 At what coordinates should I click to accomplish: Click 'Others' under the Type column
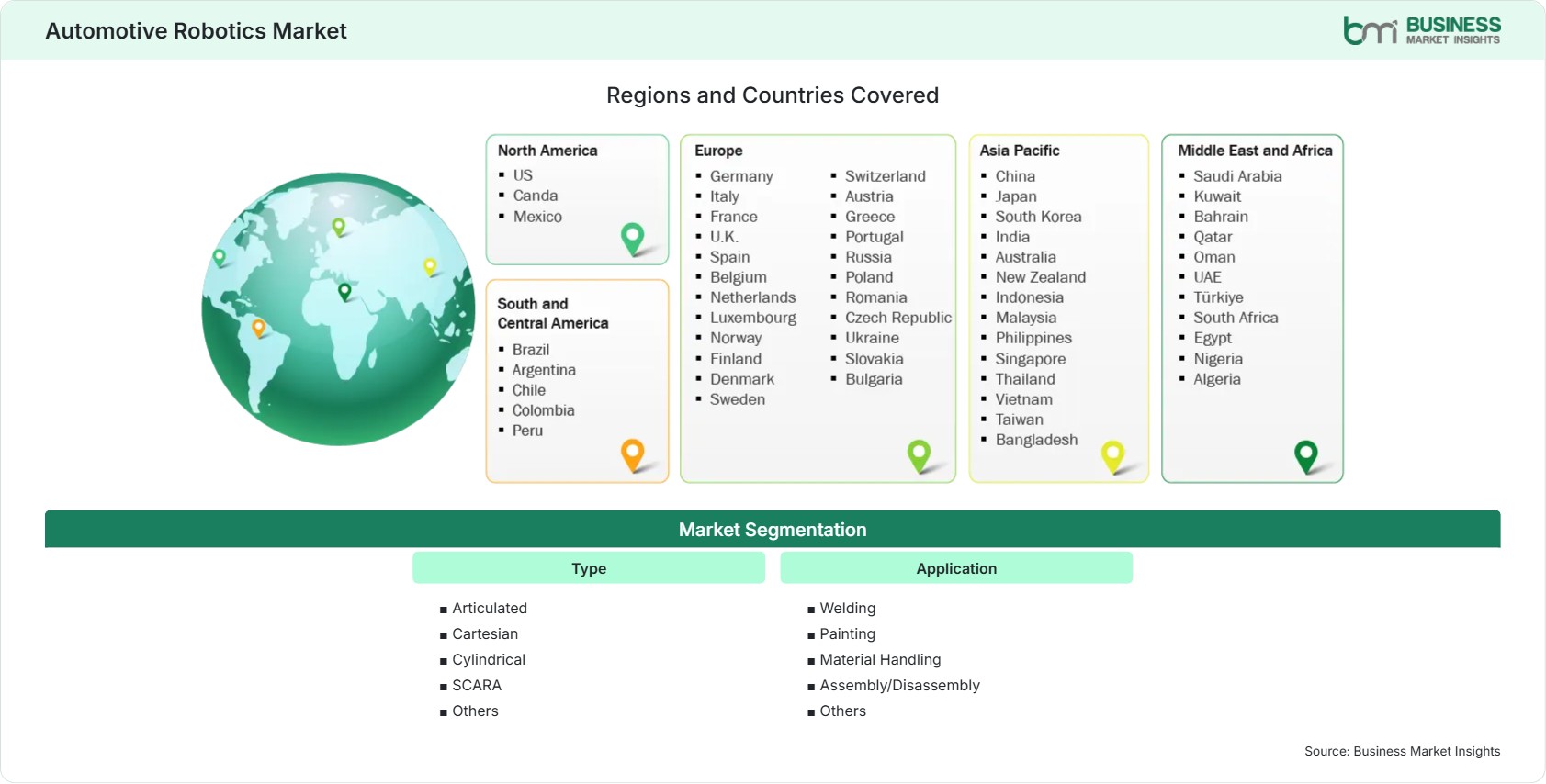tap(475, 711)
